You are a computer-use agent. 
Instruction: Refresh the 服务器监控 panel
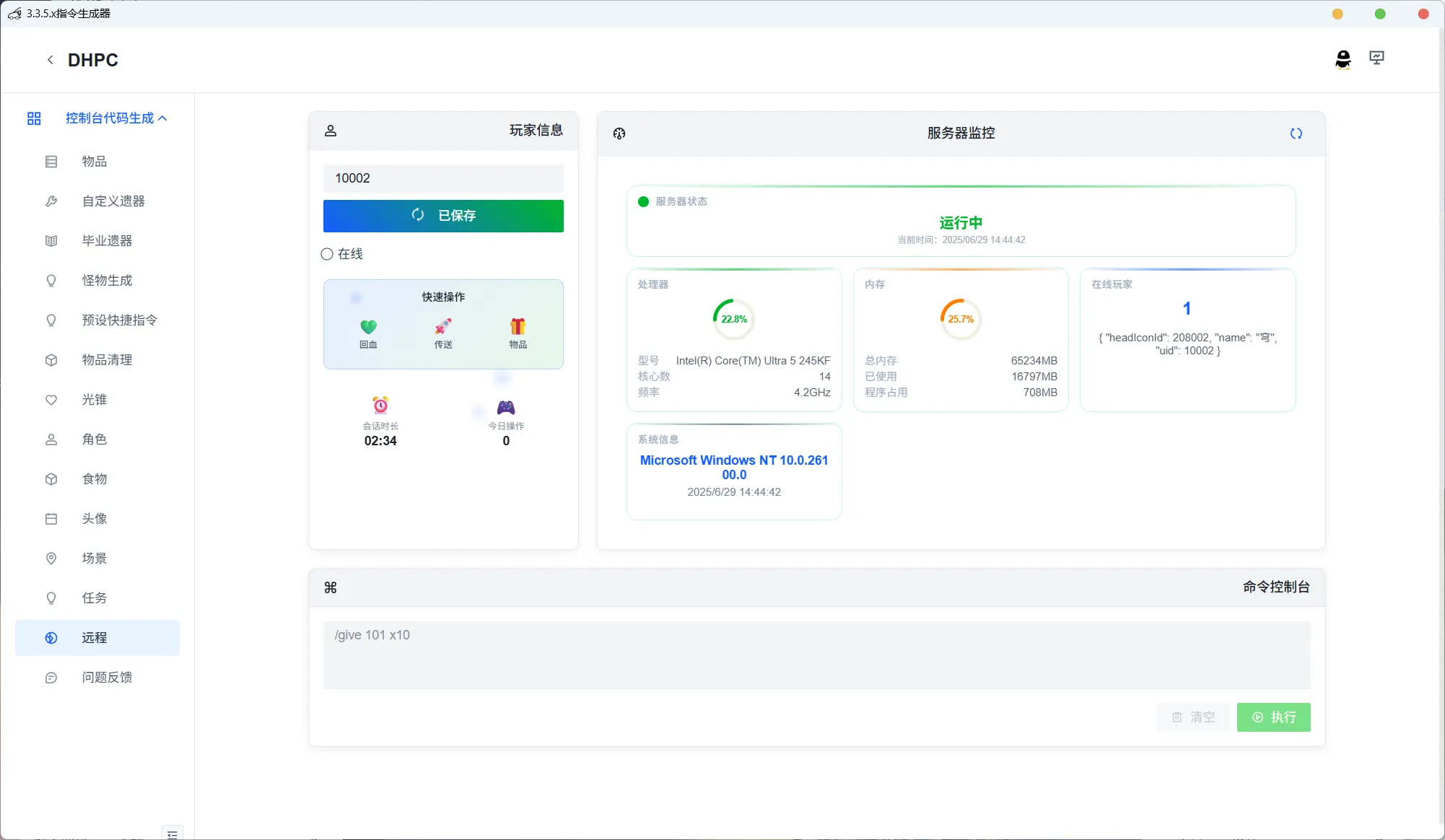point(1296,134)
